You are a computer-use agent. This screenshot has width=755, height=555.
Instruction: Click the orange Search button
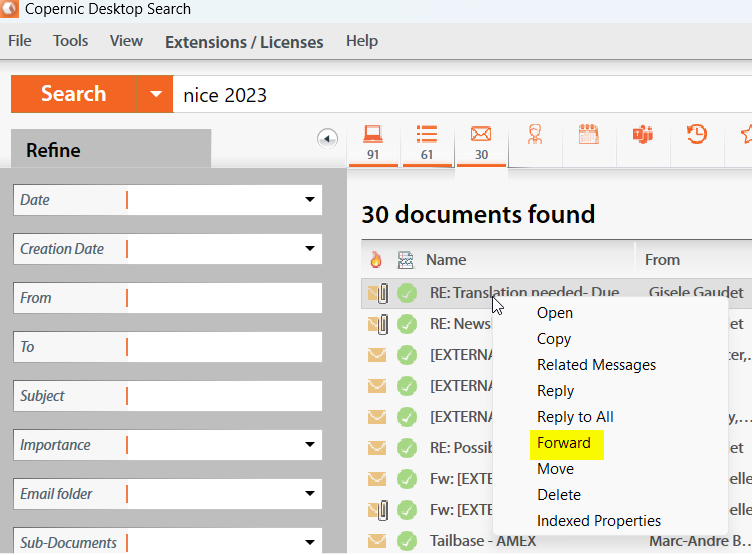pos(73,95)
